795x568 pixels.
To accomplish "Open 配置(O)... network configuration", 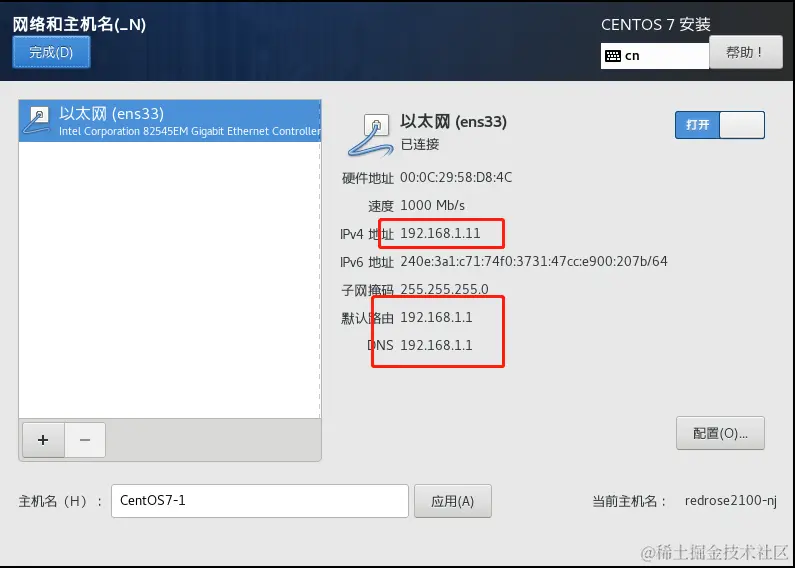I will [720, 433].
